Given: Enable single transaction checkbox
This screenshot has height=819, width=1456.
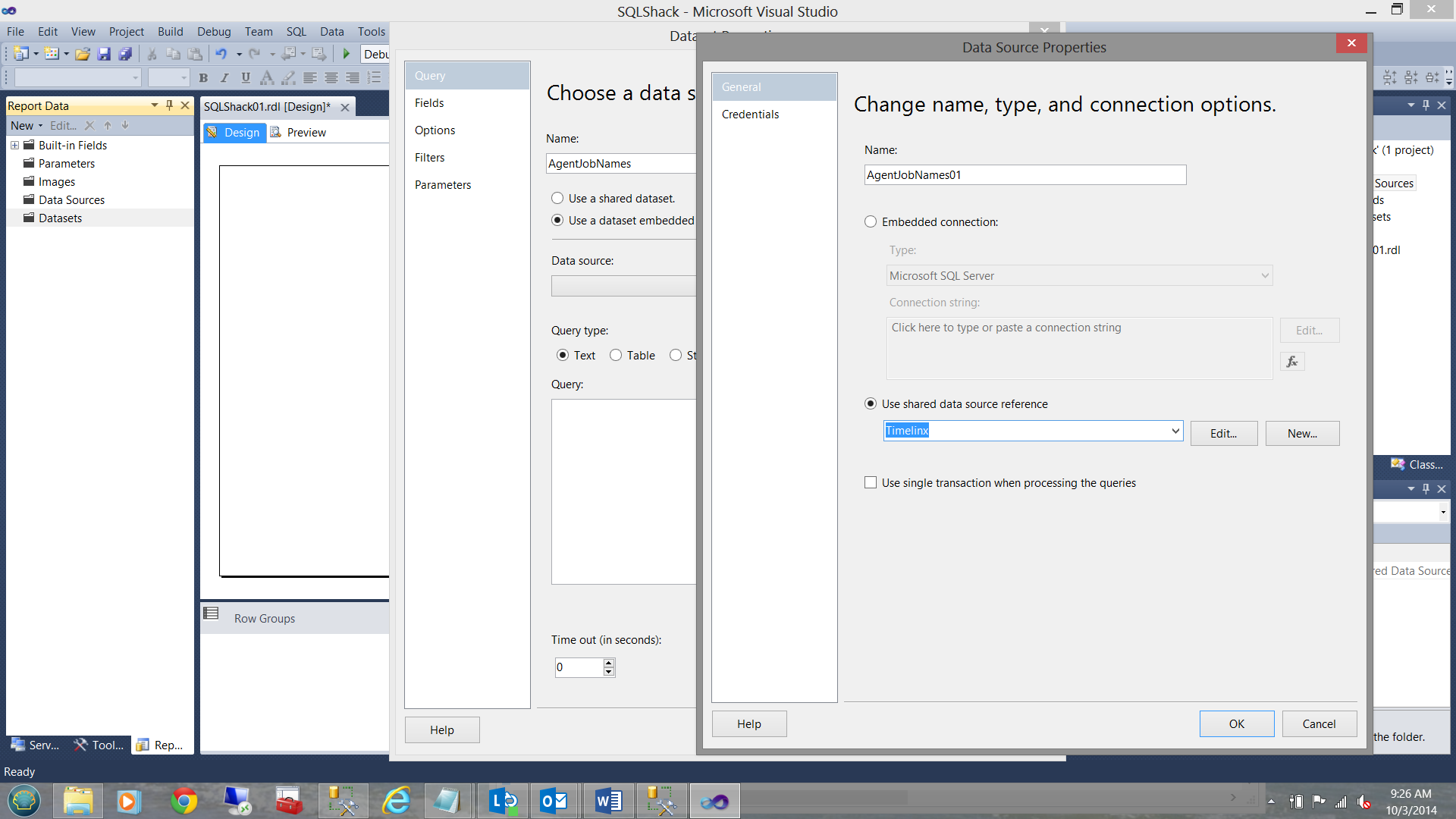Looking at the screenshot, I should coord(871,483).
